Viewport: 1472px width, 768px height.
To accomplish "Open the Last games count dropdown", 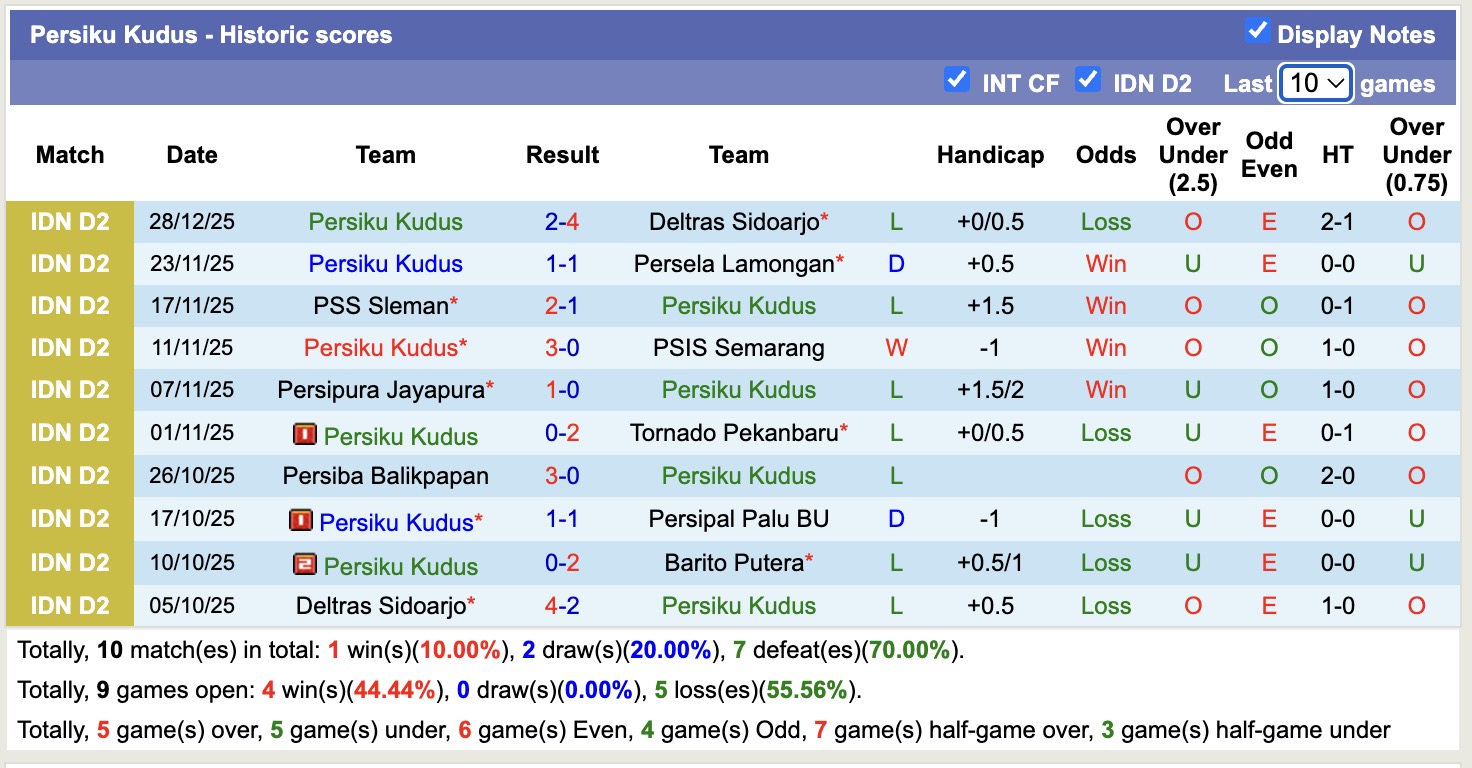I will tap(1315, 83).
